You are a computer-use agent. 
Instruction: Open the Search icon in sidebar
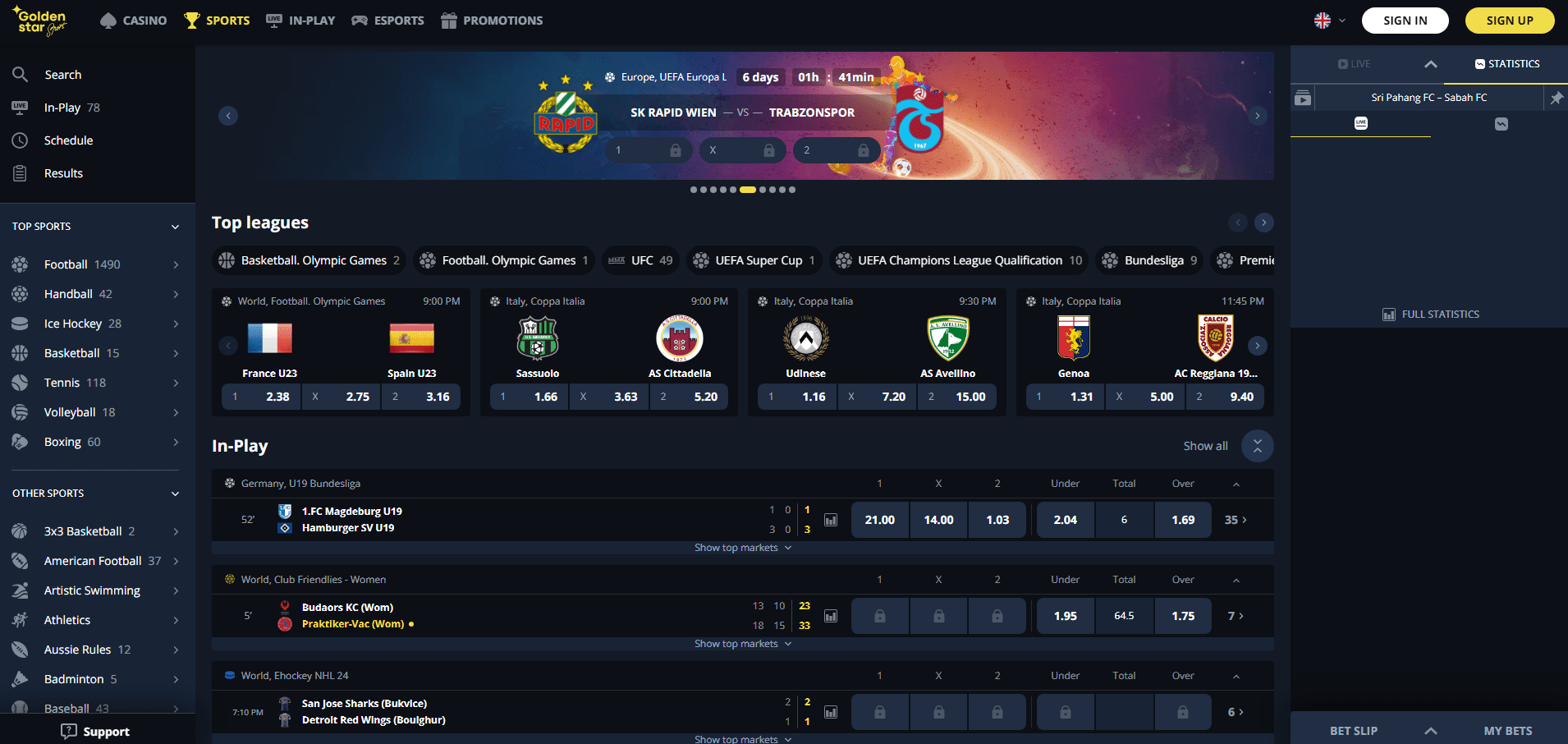coord(21,75)
